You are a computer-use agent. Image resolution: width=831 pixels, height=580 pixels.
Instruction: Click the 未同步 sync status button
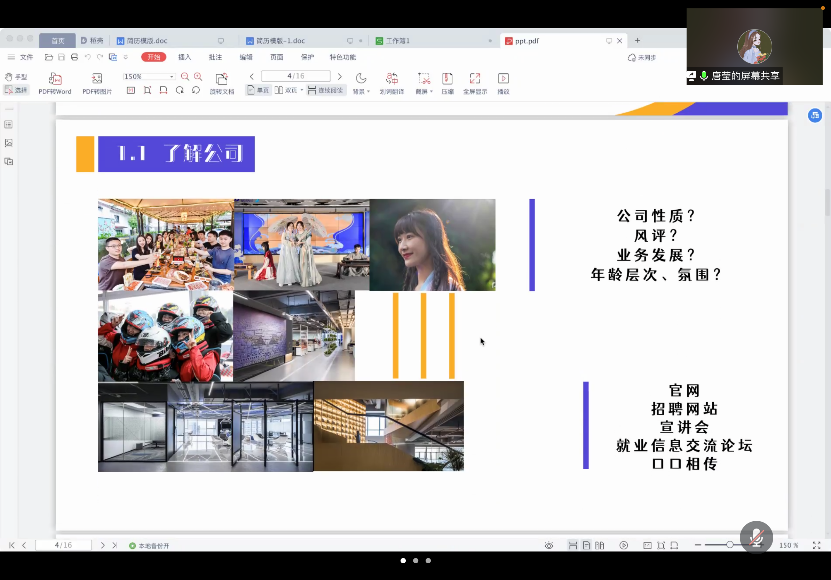(642, 57)
